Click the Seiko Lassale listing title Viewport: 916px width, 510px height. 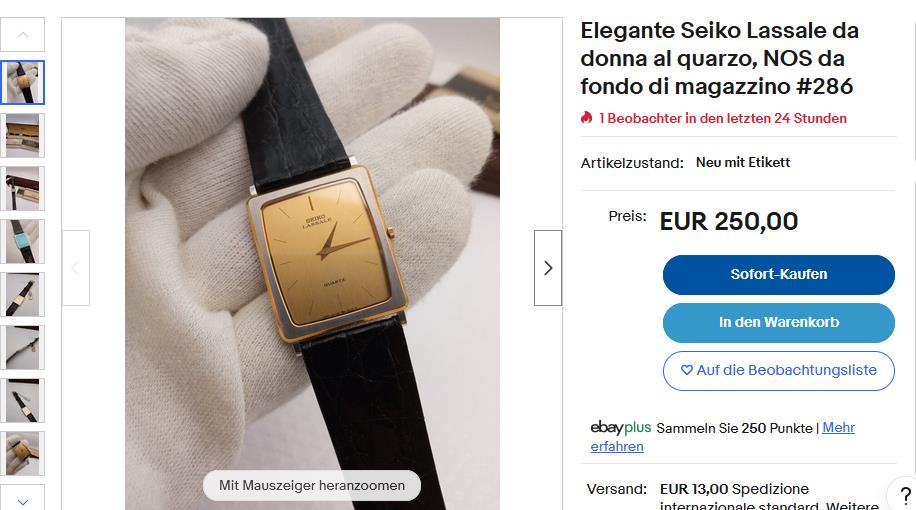pyautogui.click(x=719, y=58)
